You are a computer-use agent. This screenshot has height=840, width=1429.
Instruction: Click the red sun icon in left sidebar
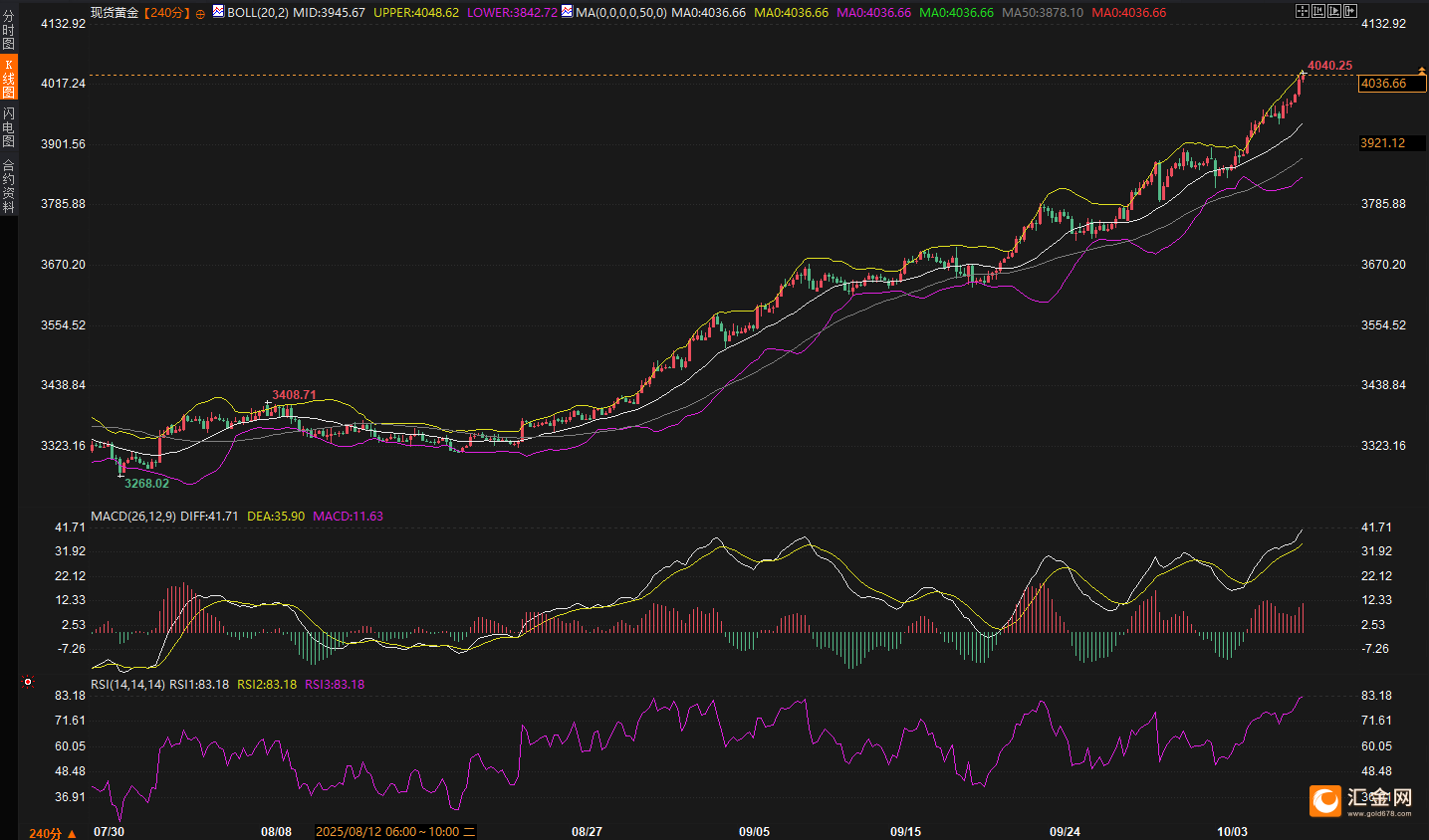(x=28, y=682)
